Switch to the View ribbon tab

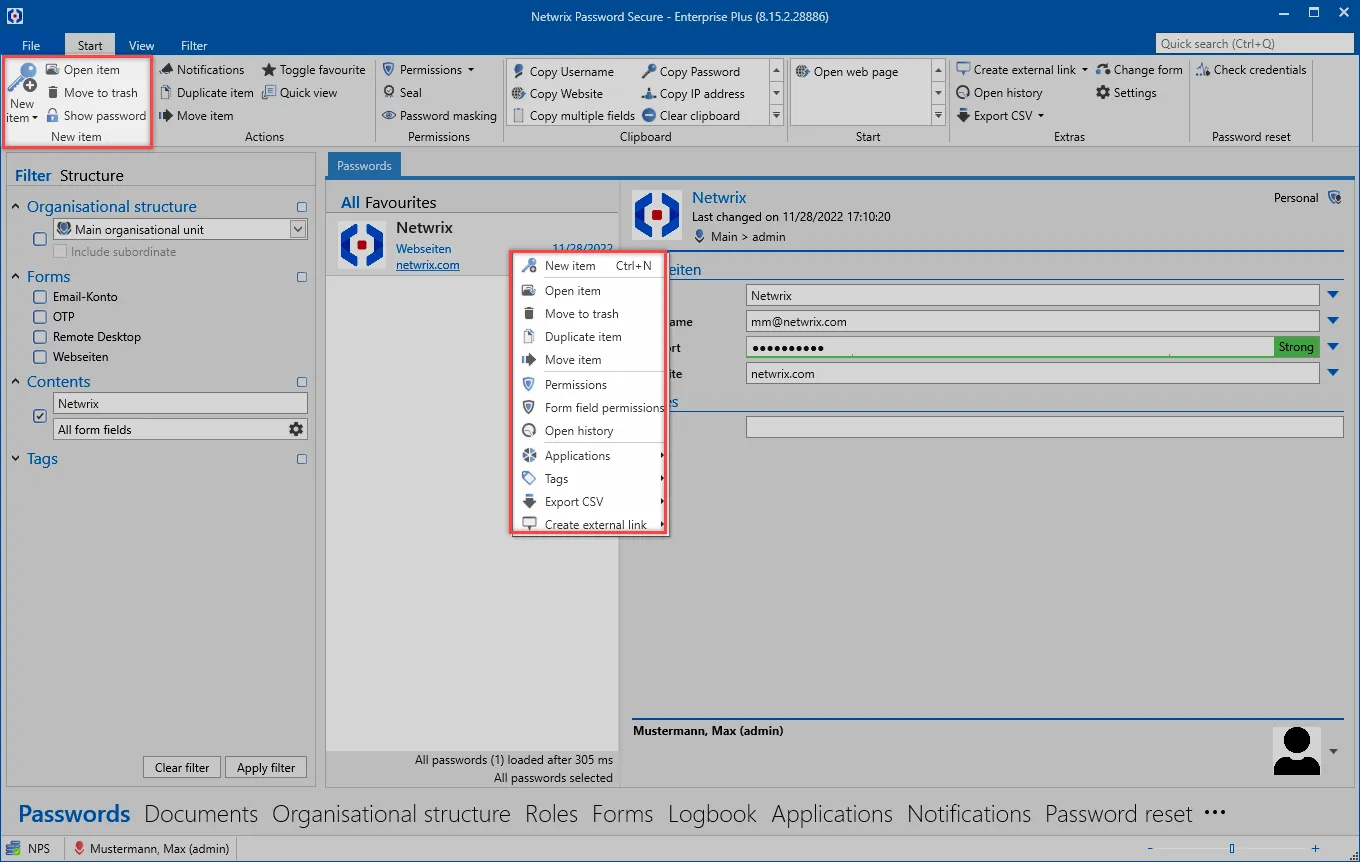click(141, 45)
